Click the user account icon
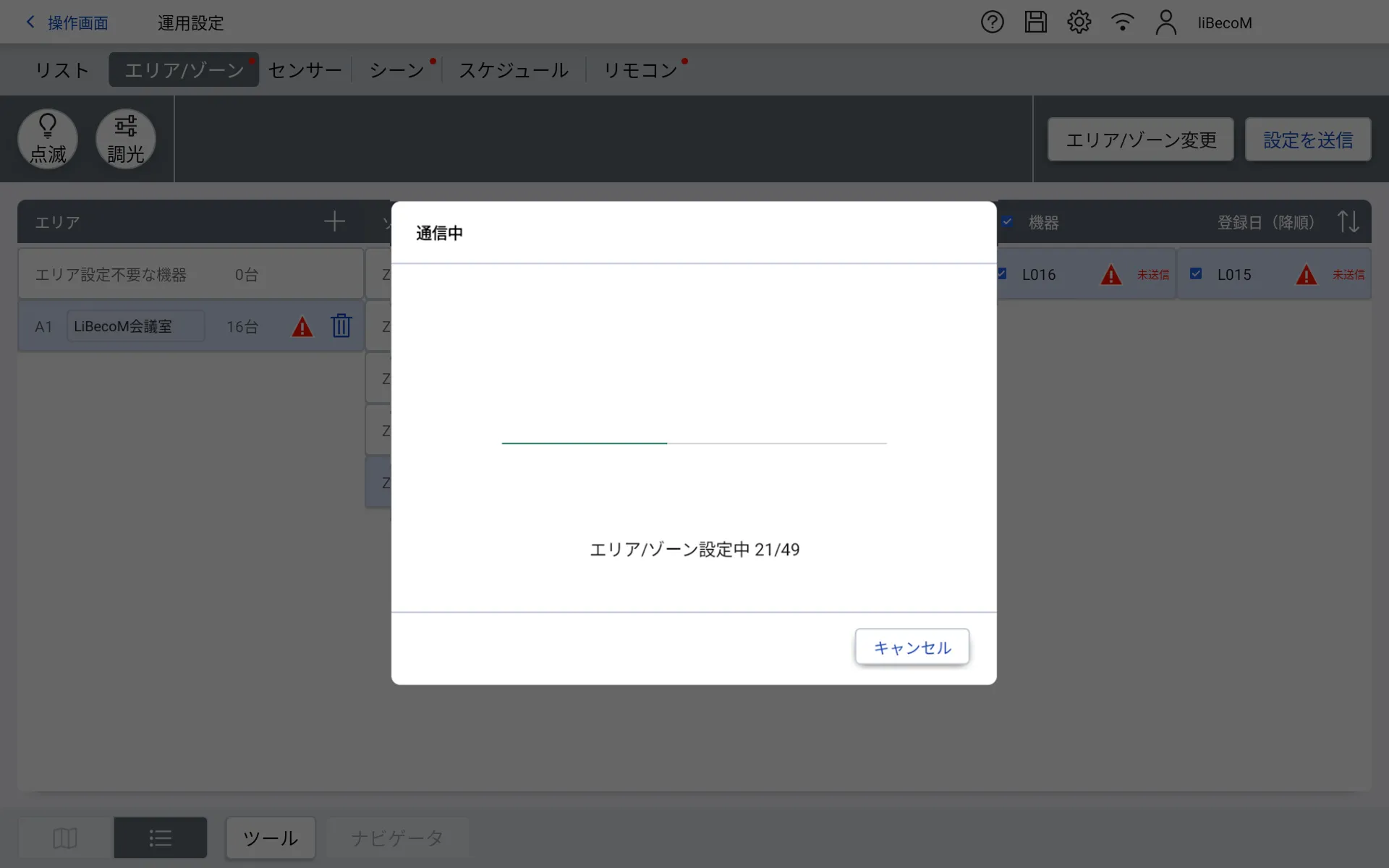 [x=1165, y=22]
